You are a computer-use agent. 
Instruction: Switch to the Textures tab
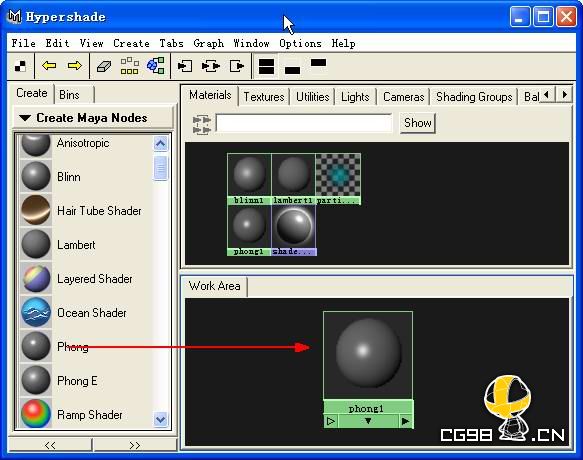[264, 97]
